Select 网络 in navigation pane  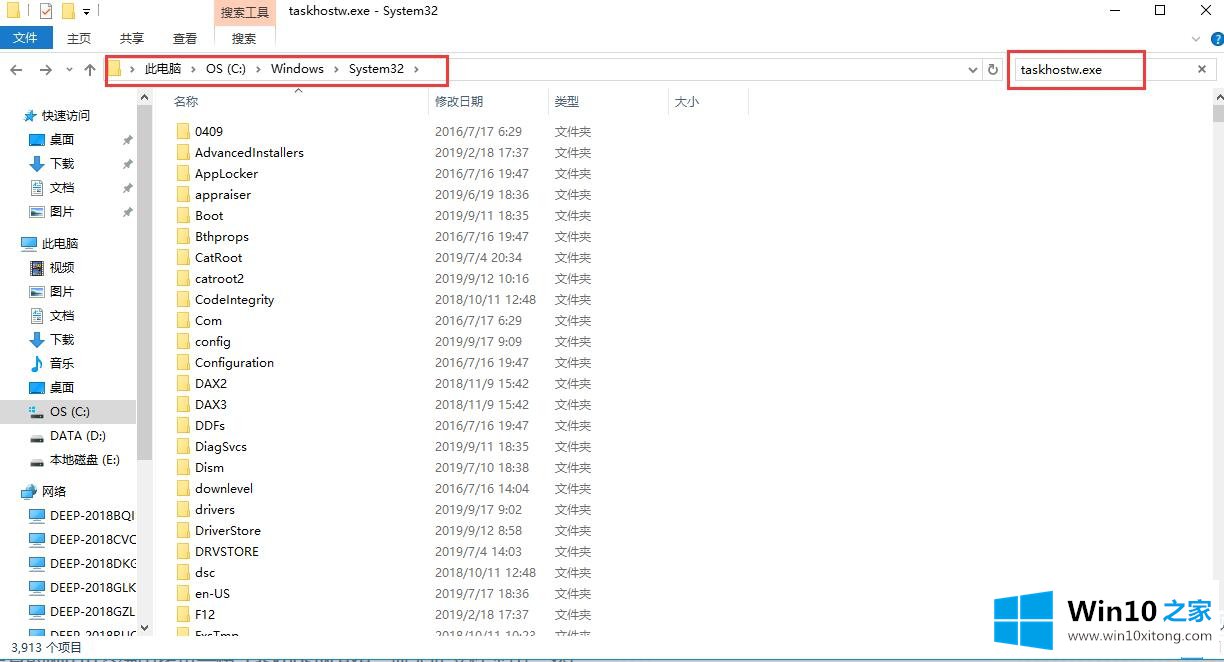click(54, 492)
